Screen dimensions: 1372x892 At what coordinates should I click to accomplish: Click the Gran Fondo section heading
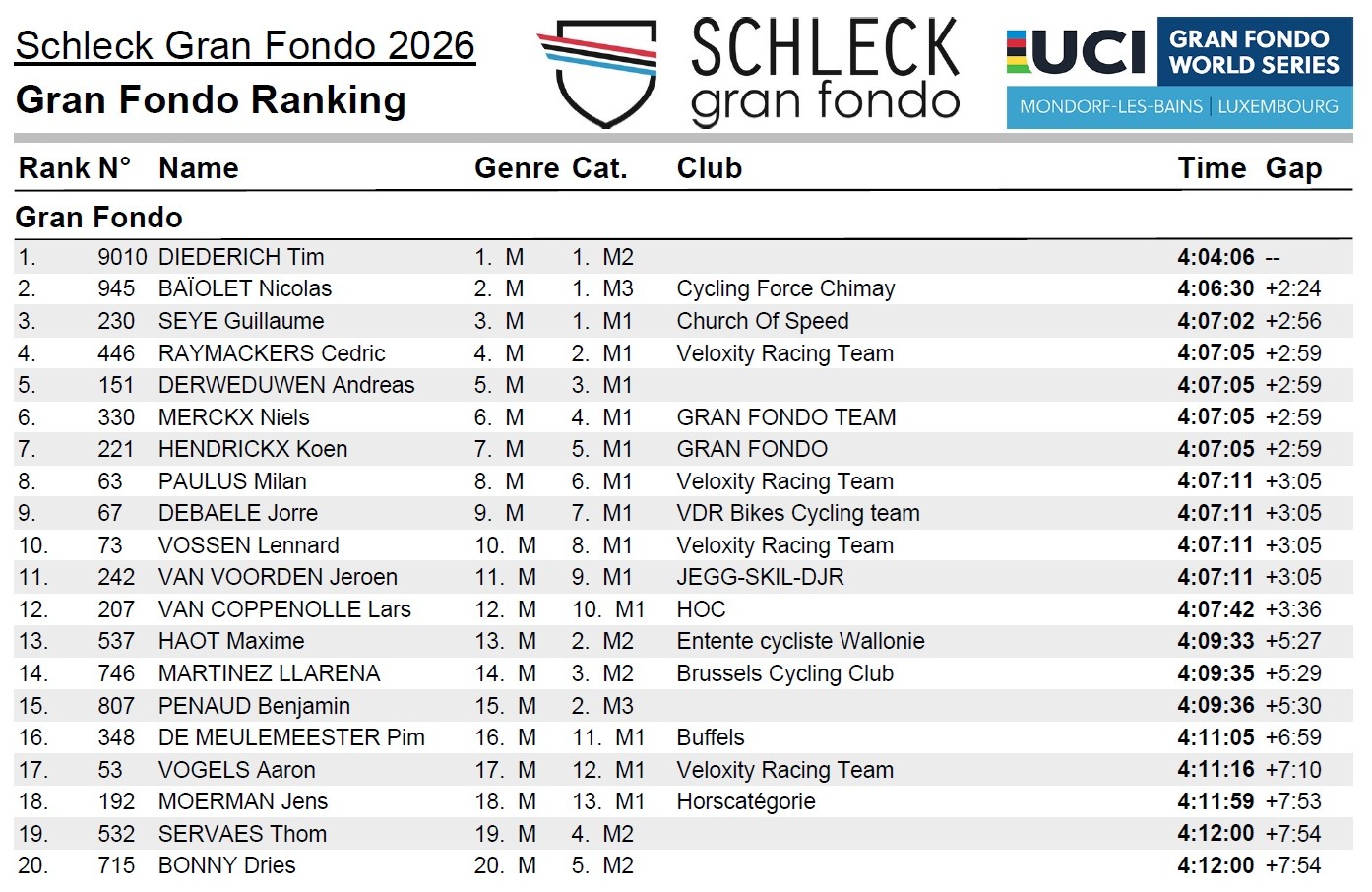tap(99, 217)
